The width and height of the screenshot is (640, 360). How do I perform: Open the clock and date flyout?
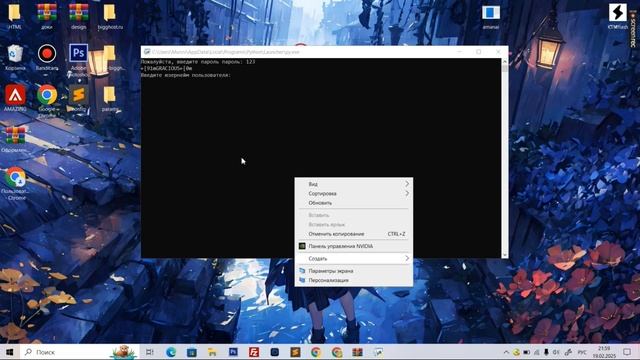(604, 352)
